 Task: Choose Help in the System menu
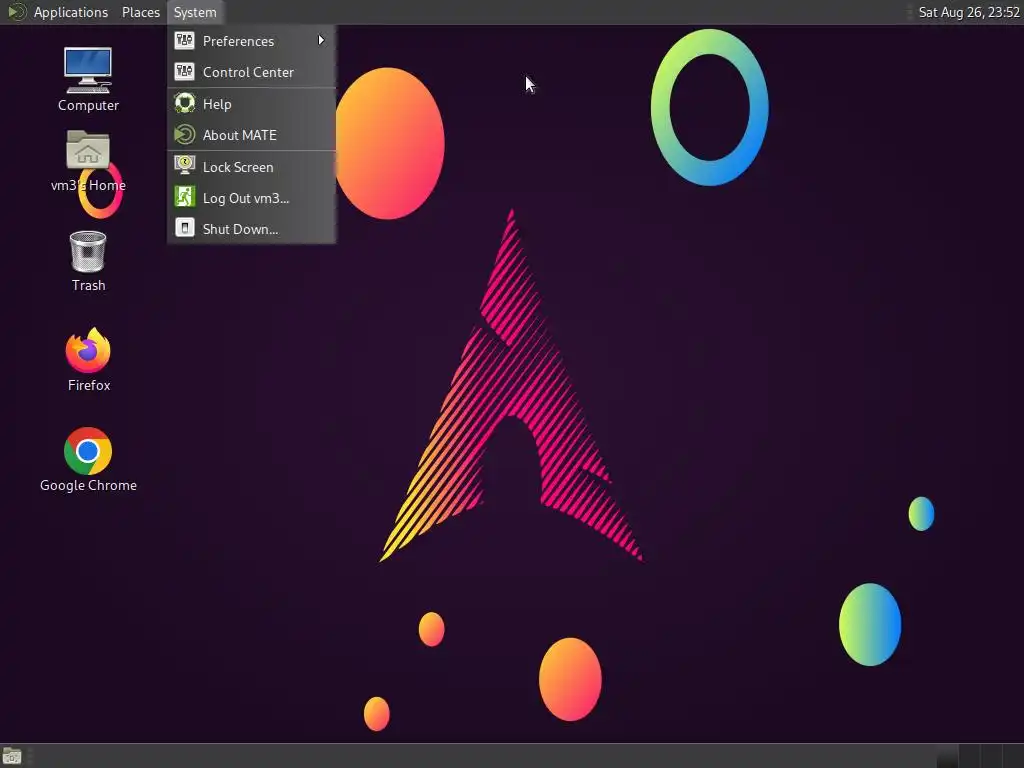tap(251, 104)
